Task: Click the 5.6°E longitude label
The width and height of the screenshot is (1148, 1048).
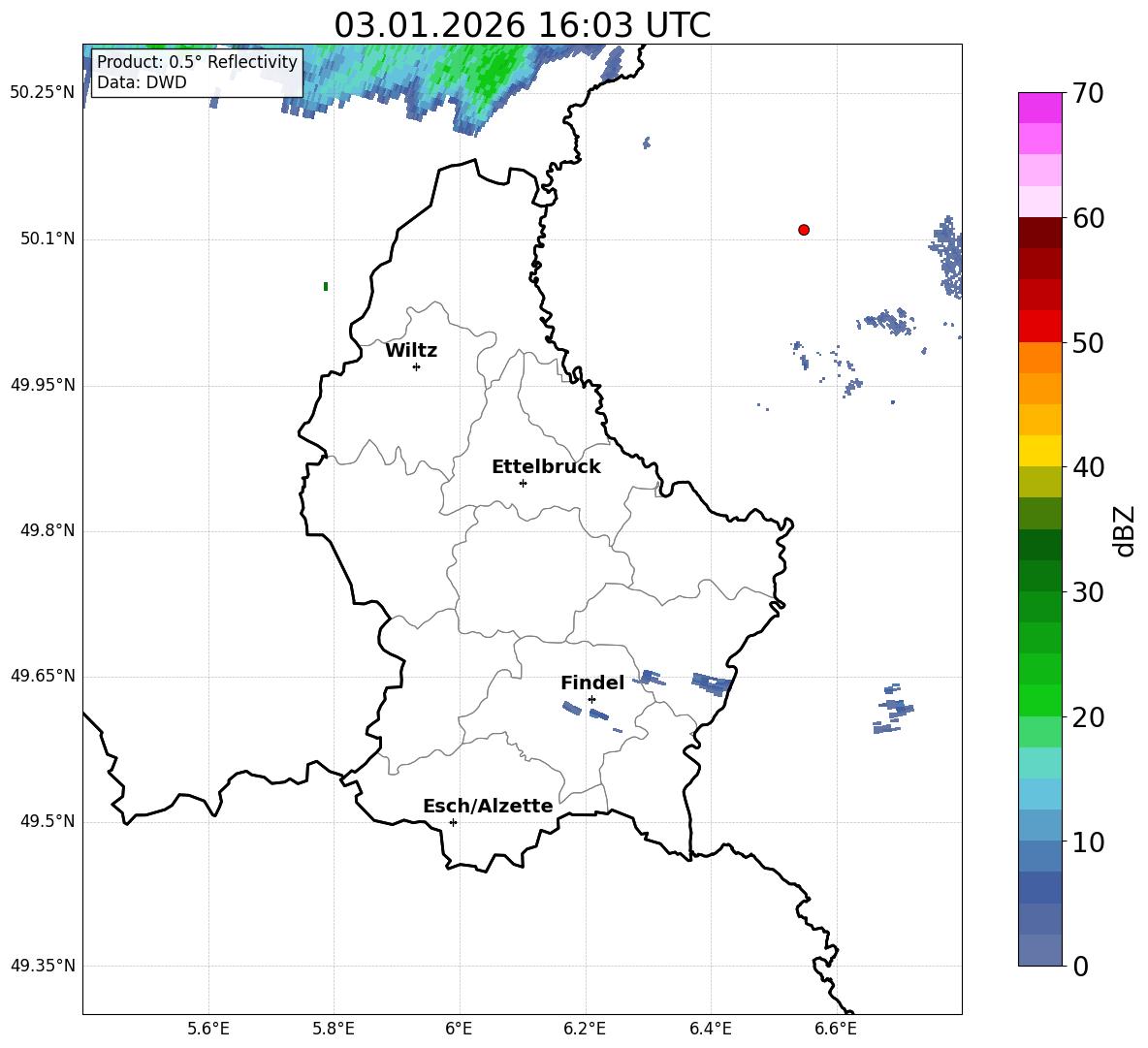Action: [208, 1029]
